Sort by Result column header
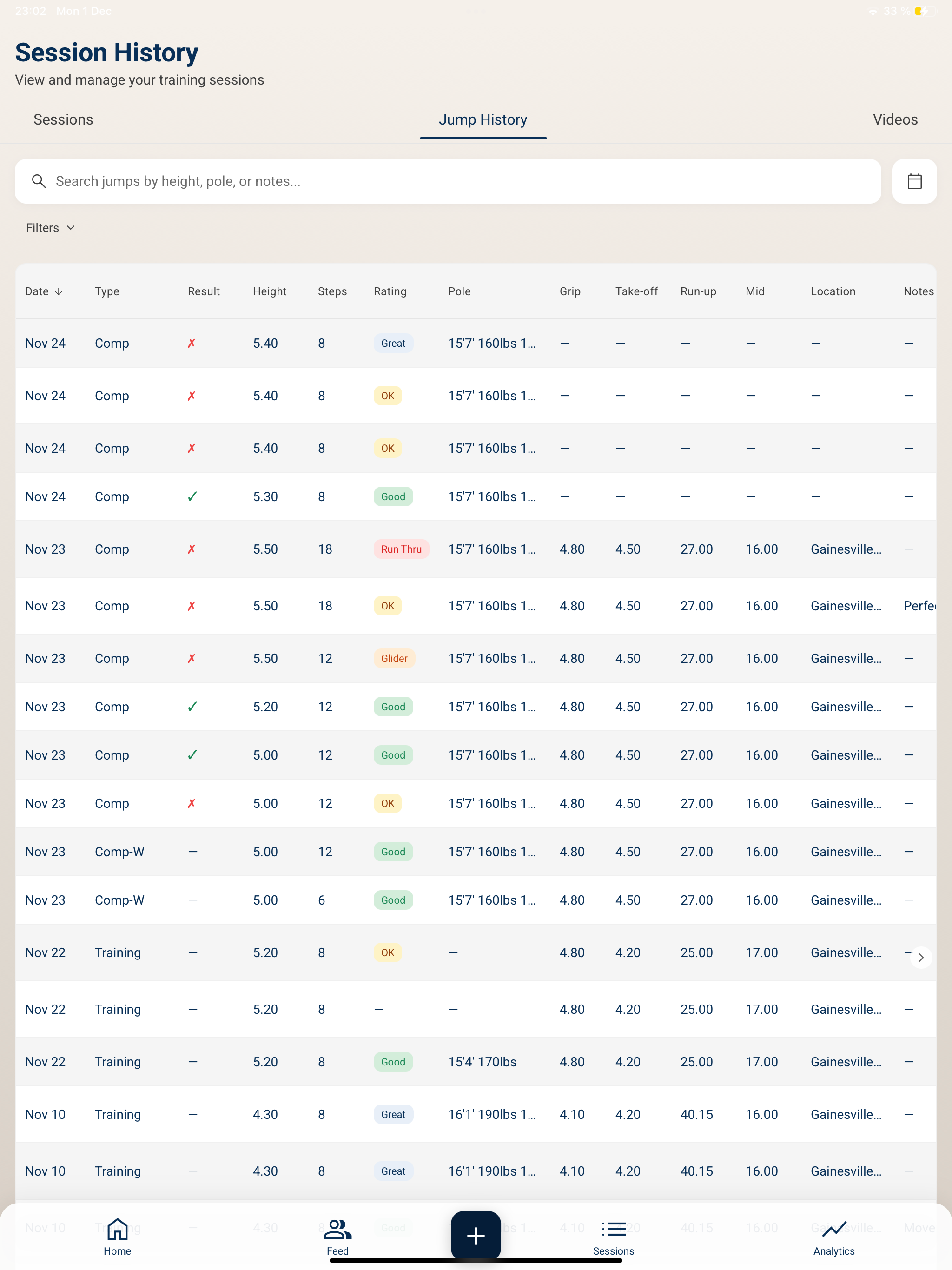Screen dimensions: 952x1270 [204, 291]
